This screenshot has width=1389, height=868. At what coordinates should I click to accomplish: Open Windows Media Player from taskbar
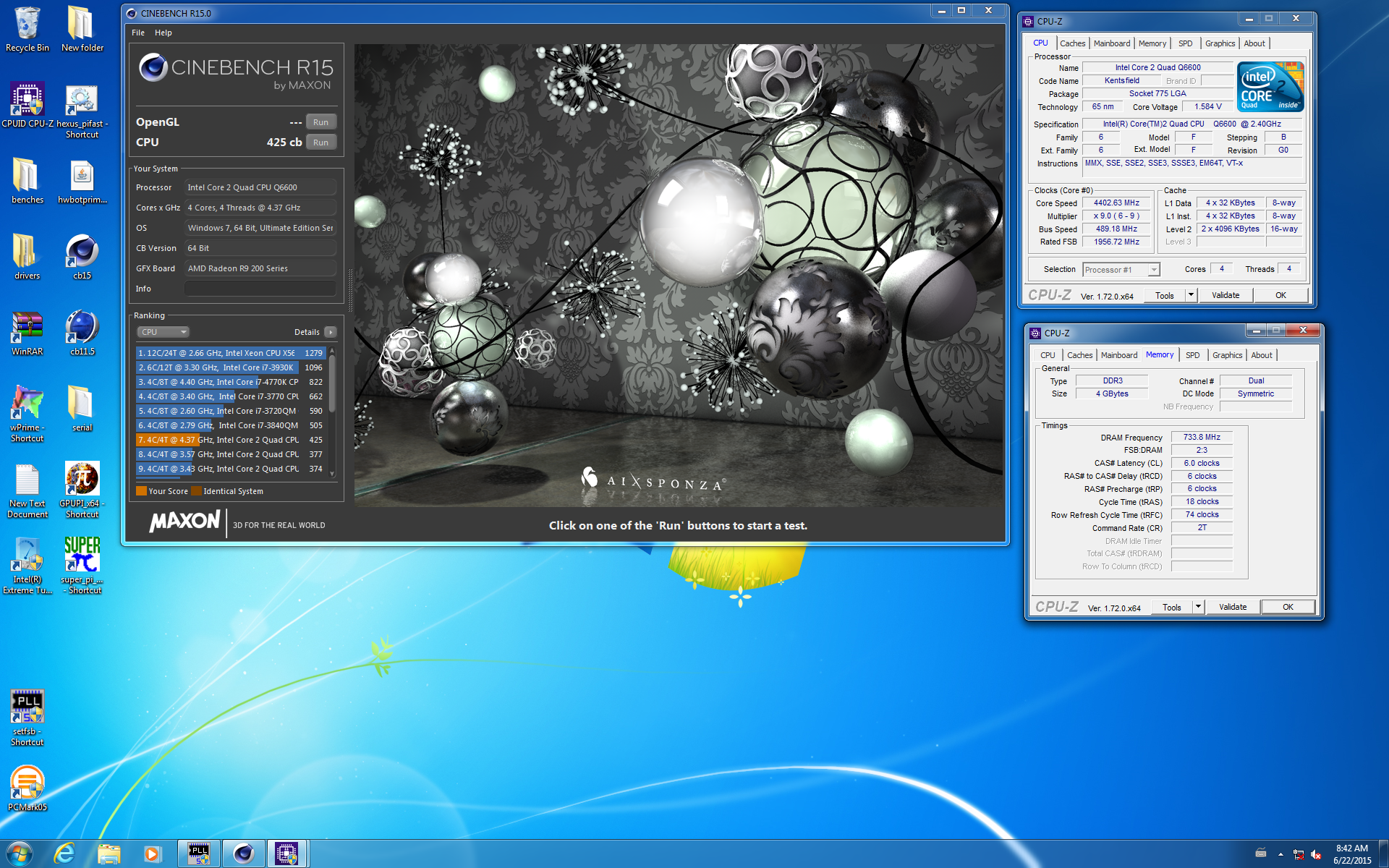pyautogui.click(x=152, y=854)
